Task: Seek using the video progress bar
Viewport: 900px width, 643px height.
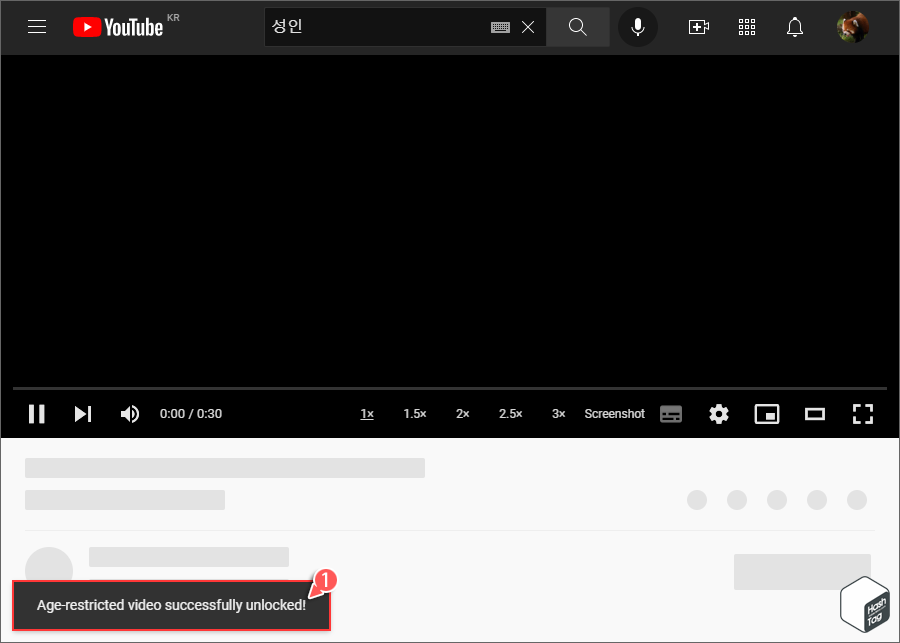Action: 450,390
